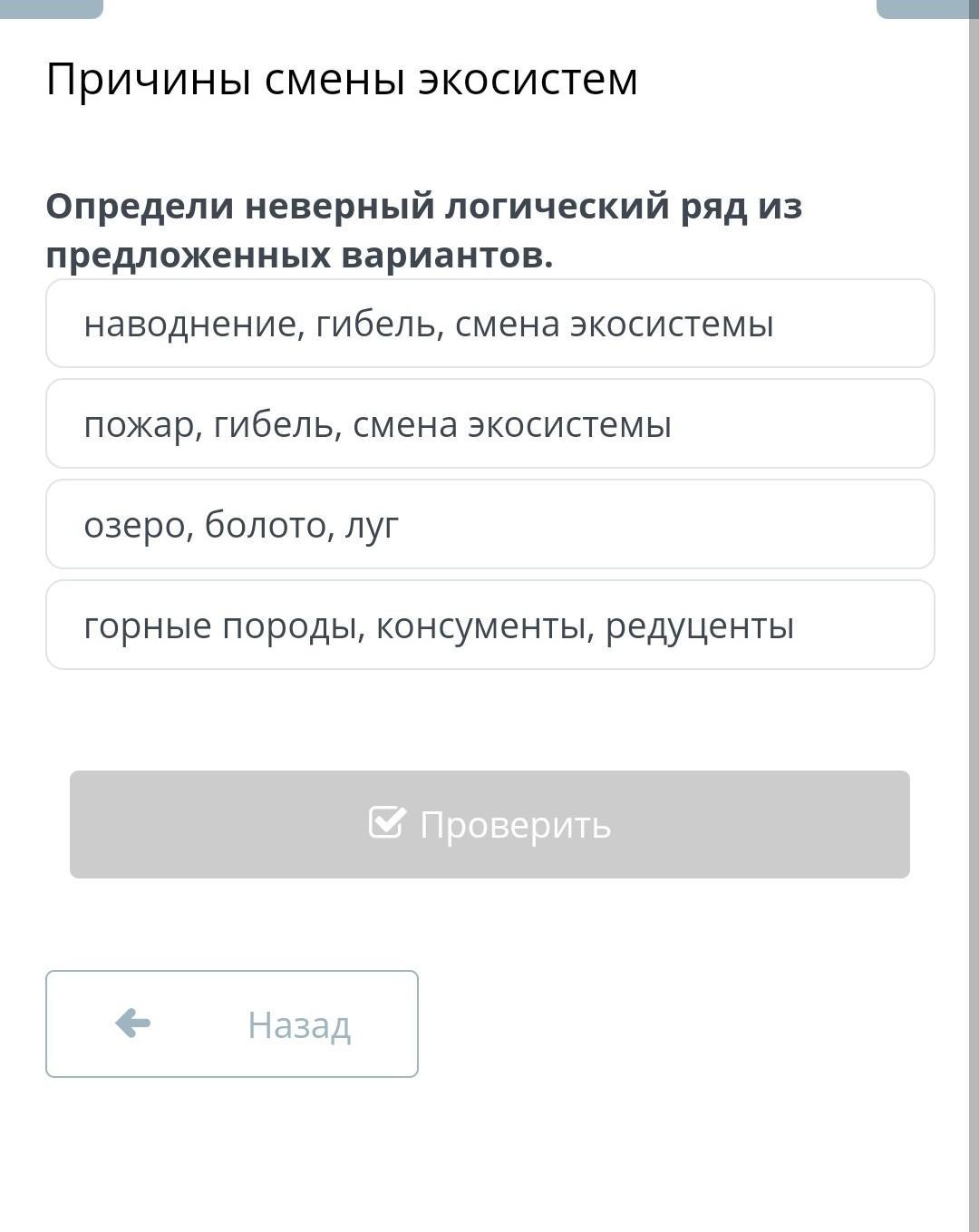Click the checkmark icon on Проверить

coord(387,821)
